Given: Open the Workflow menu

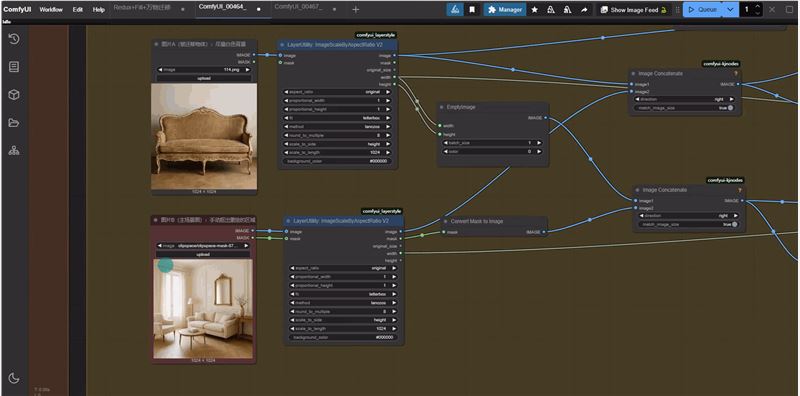Looking at the screenshot, I should click(x=51, y=9).
